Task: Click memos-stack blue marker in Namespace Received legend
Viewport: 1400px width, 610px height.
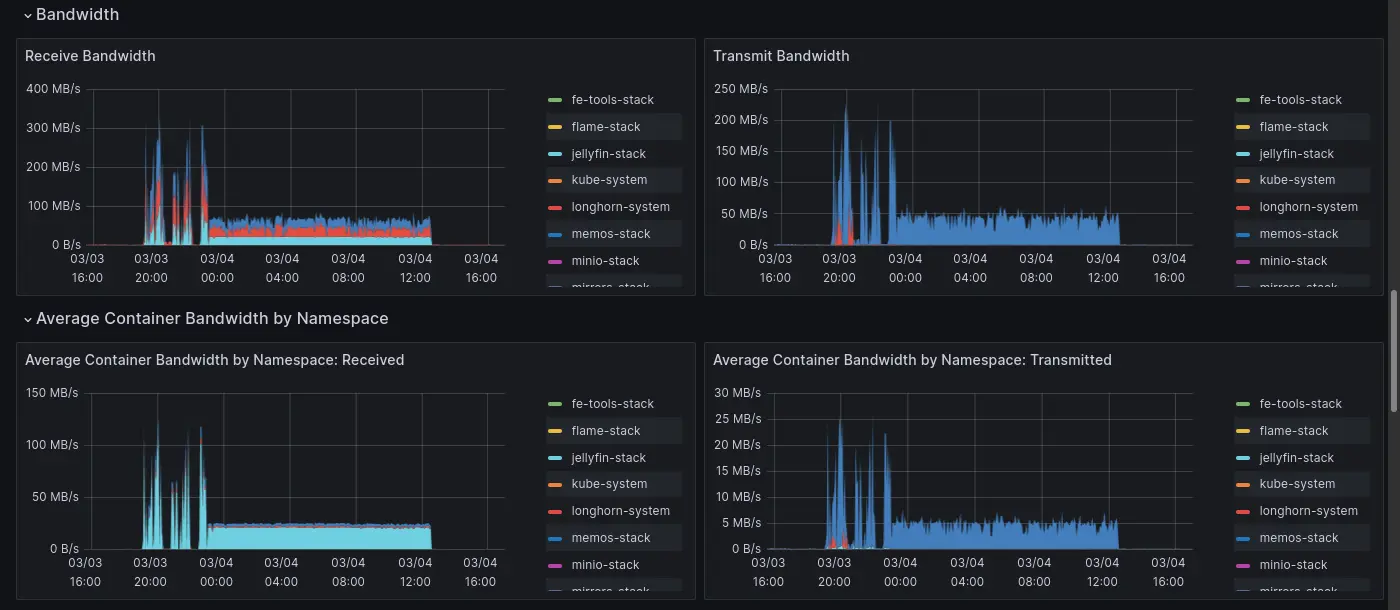Action: pos(555,538)
